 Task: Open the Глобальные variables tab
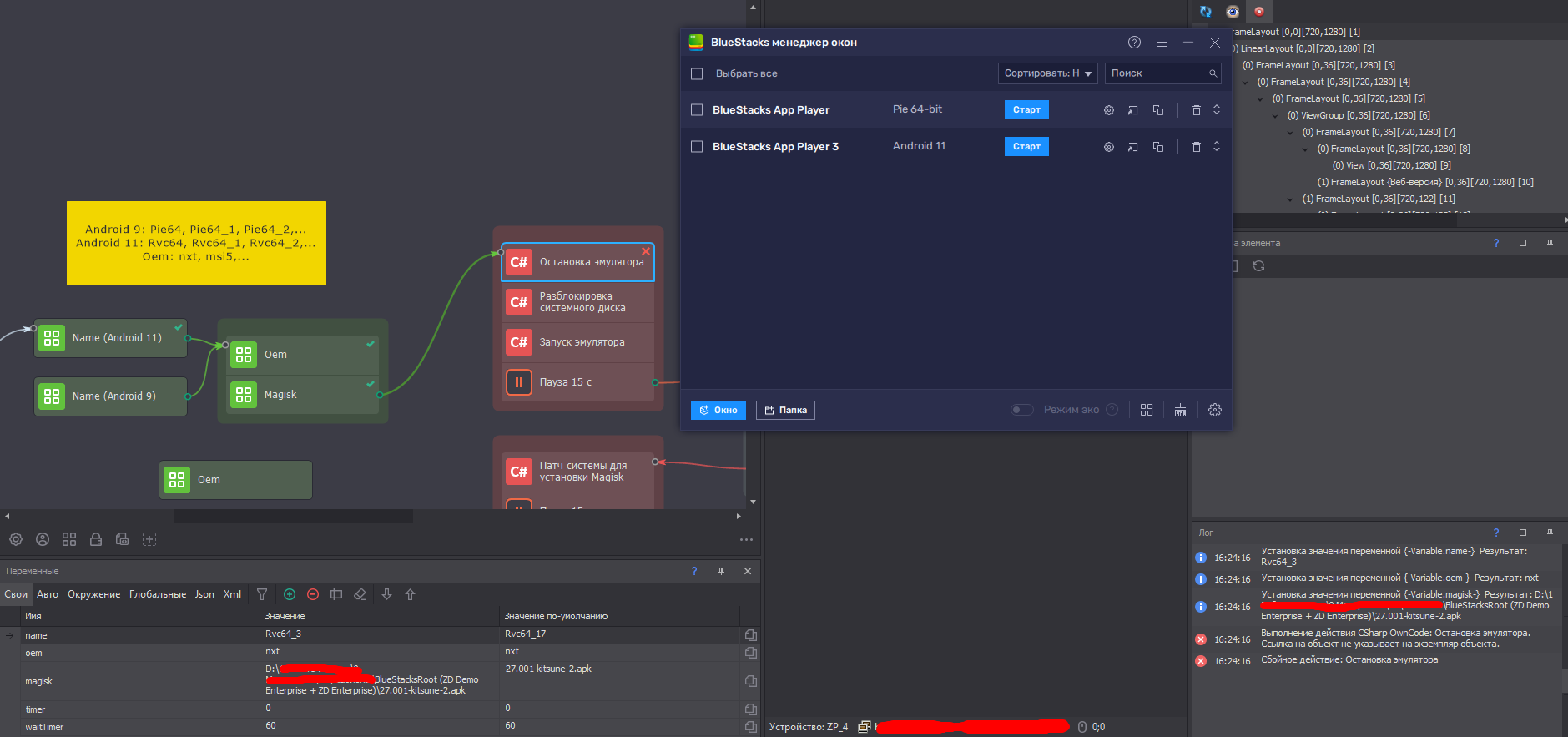(x=158, y=594)
